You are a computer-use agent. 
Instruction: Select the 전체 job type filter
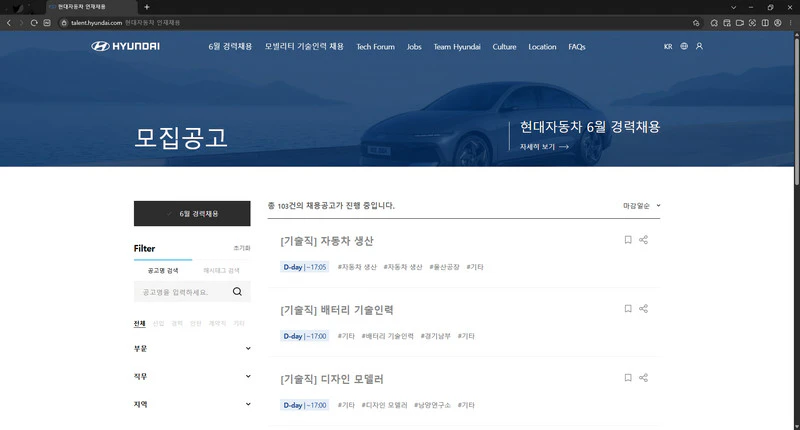139,323
